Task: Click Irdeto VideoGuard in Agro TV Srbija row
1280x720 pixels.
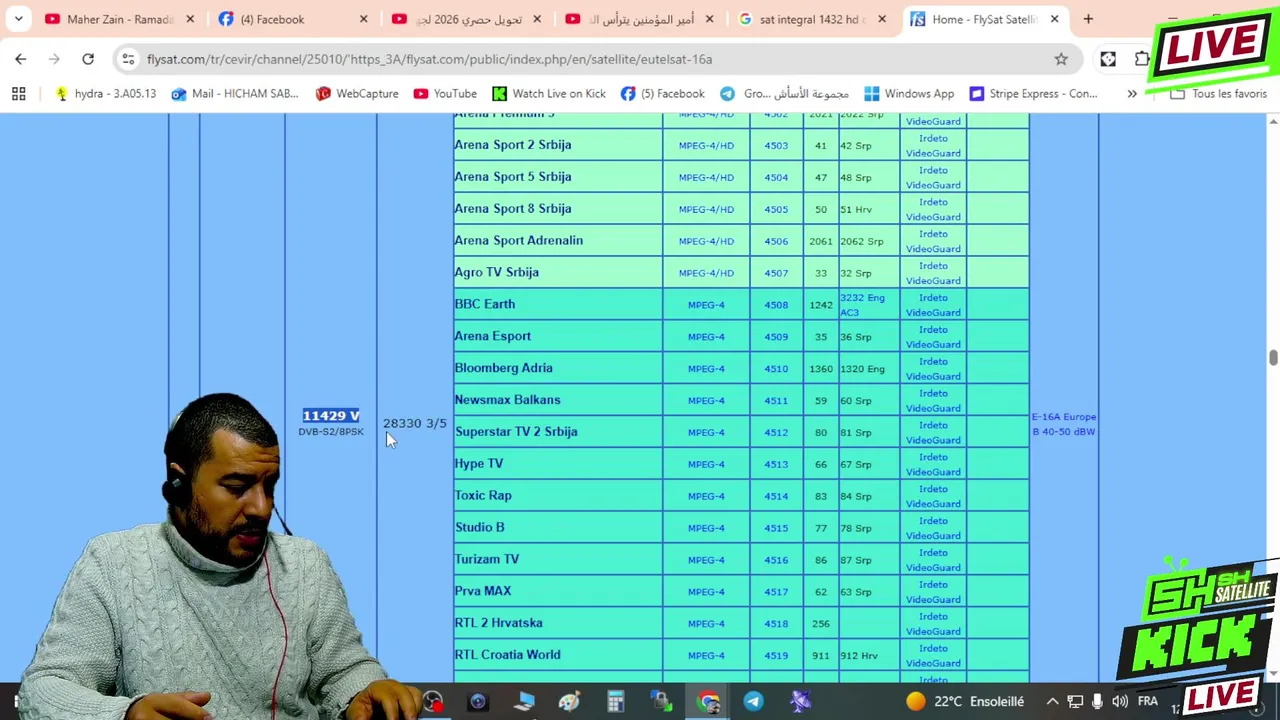Action: [x=933, y=273]
